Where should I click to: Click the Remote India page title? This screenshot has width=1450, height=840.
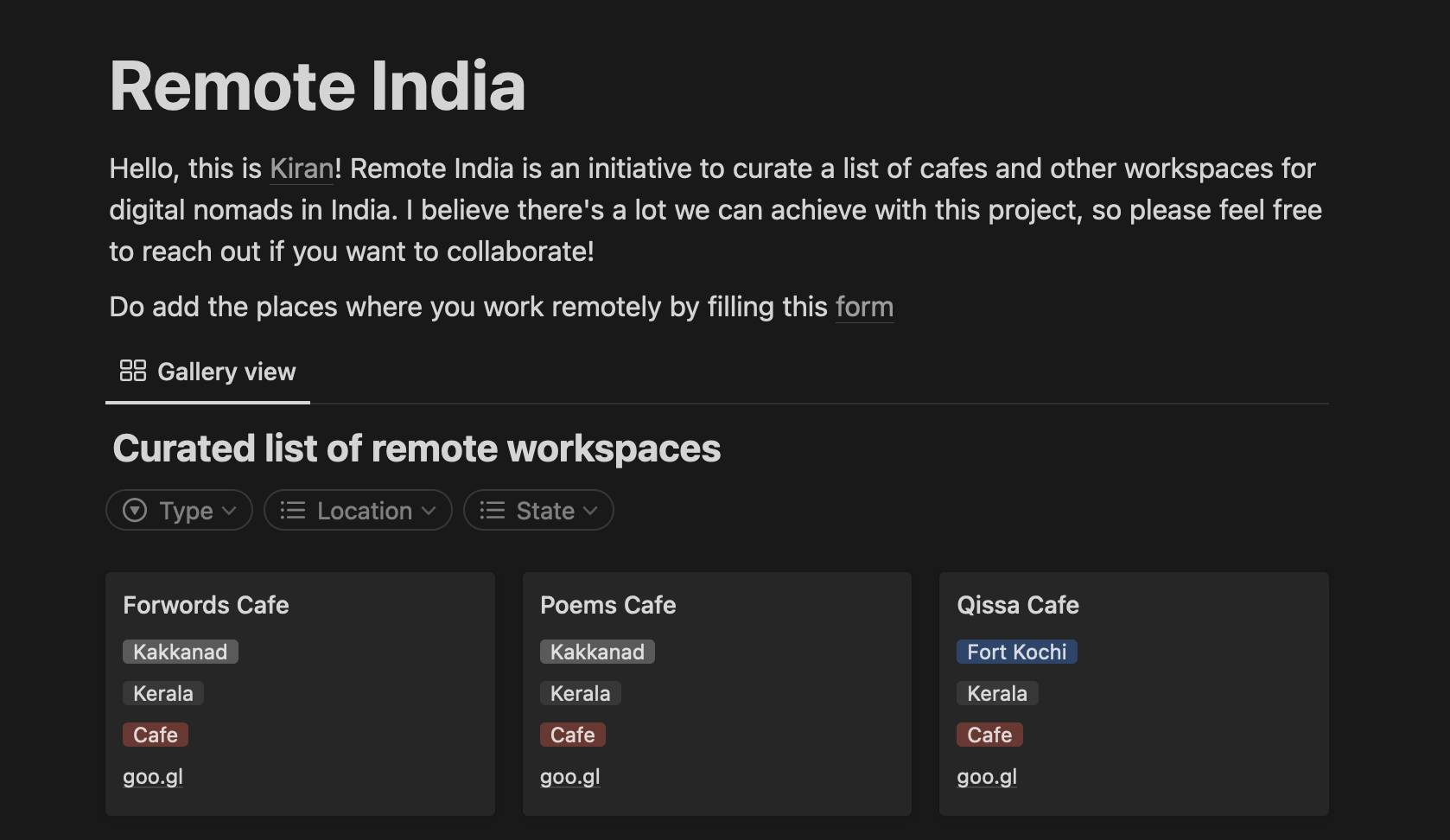(317, 86)
